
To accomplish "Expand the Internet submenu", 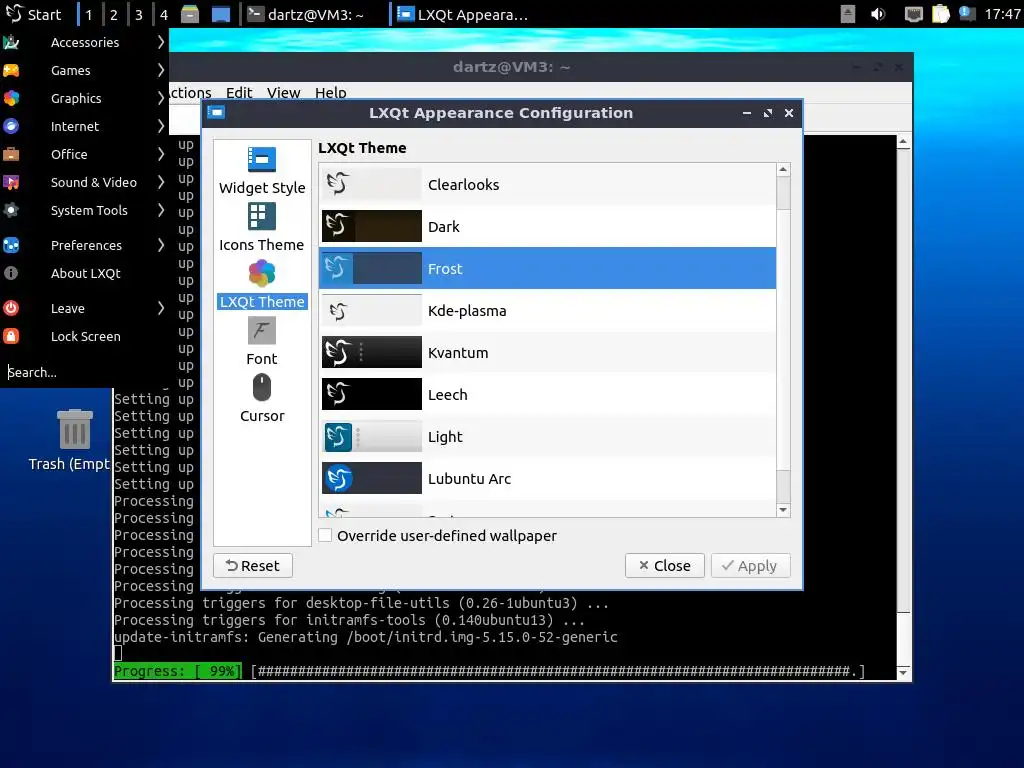I will 84,127.
